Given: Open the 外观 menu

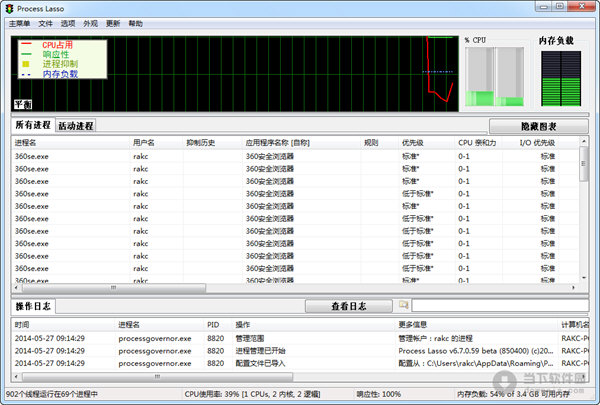Looking at the screenshot, I should (90, 24).
